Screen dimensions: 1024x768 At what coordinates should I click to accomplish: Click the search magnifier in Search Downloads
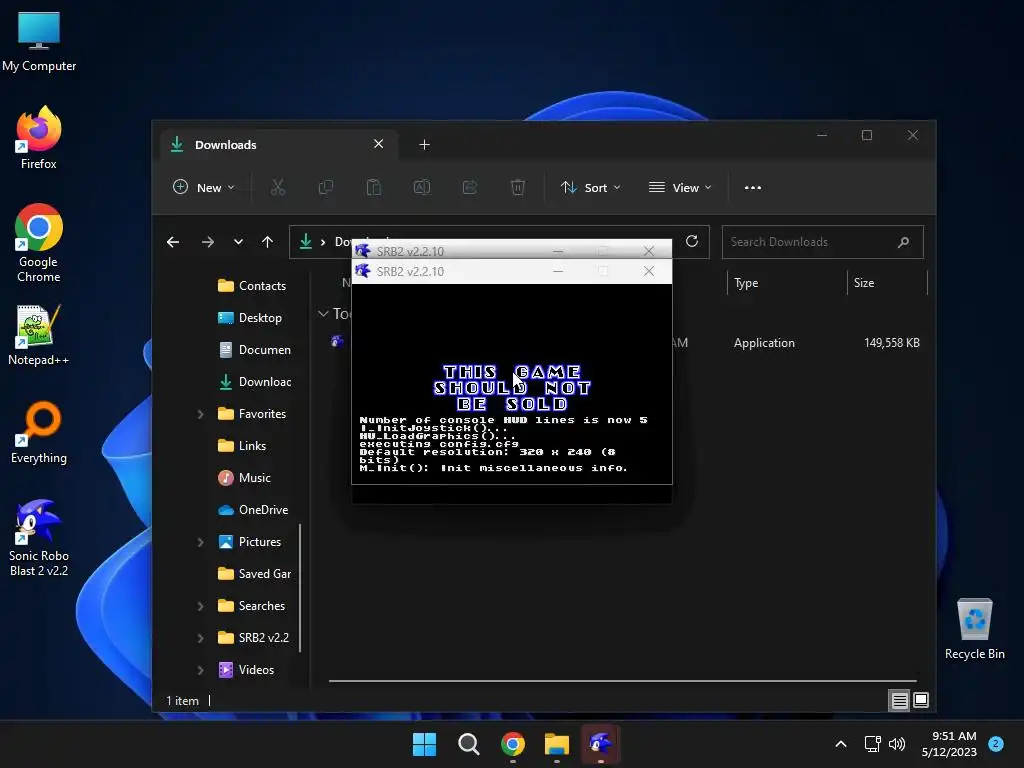[x=903, y=242]
